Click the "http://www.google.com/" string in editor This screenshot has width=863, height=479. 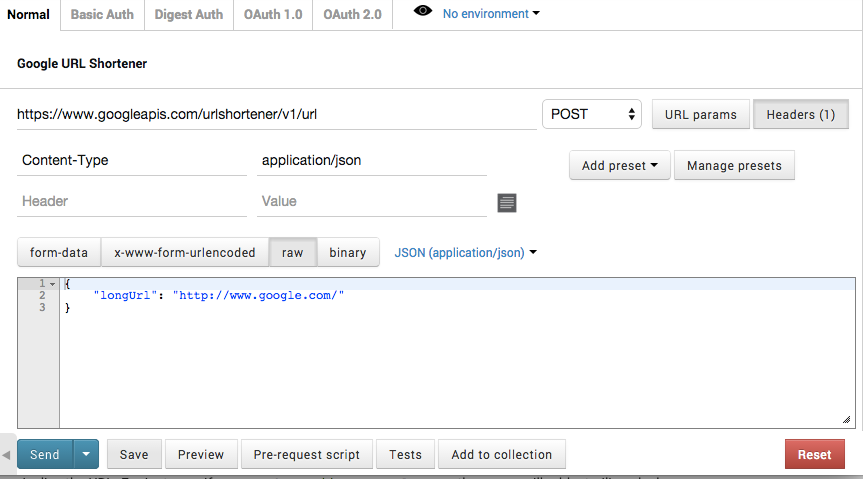[x=259, y=296]
